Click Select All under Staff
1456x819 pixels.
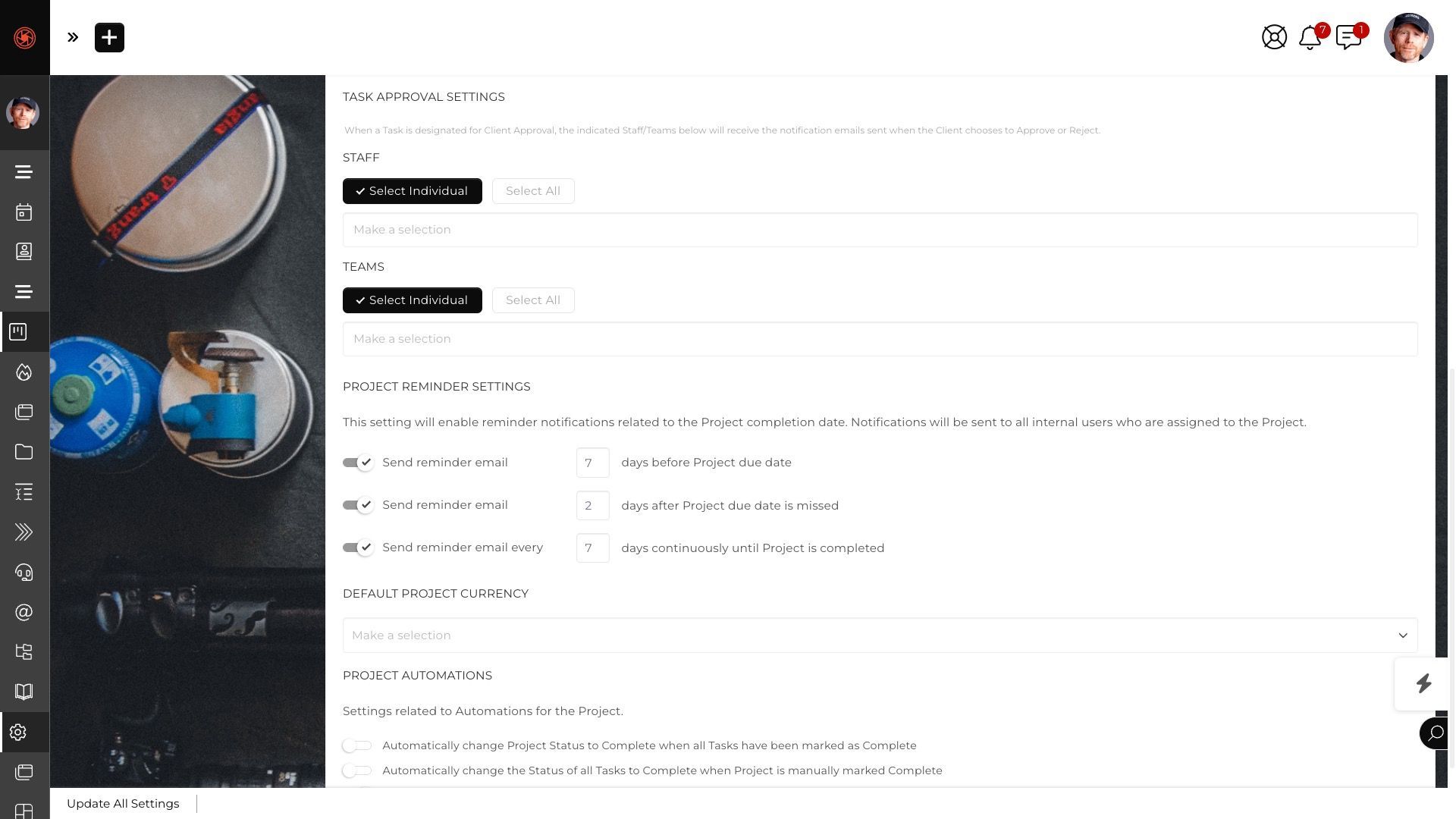[533, 191]
